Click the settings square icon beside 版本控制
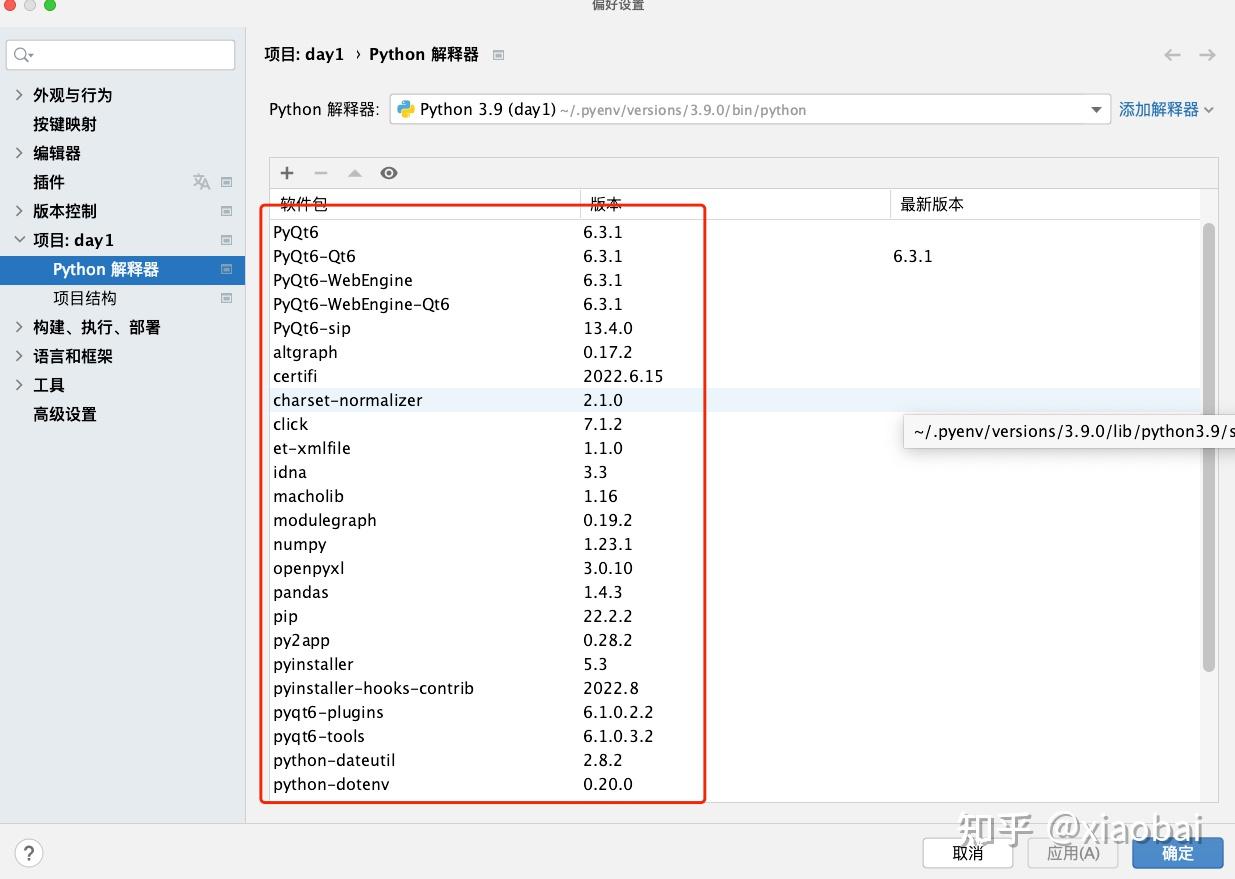Image resolution: width=1235 pixels, height=879 pixels. tap(227, 211)
